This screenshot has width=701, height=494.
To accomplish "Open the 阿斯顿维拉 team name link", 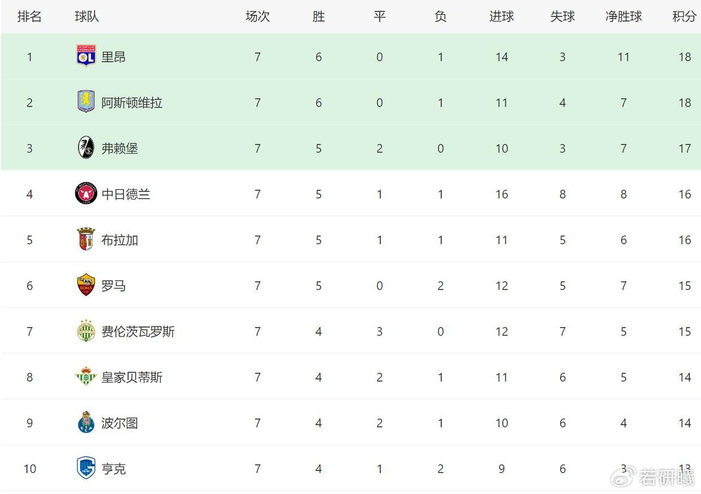I will coord(132,103).
